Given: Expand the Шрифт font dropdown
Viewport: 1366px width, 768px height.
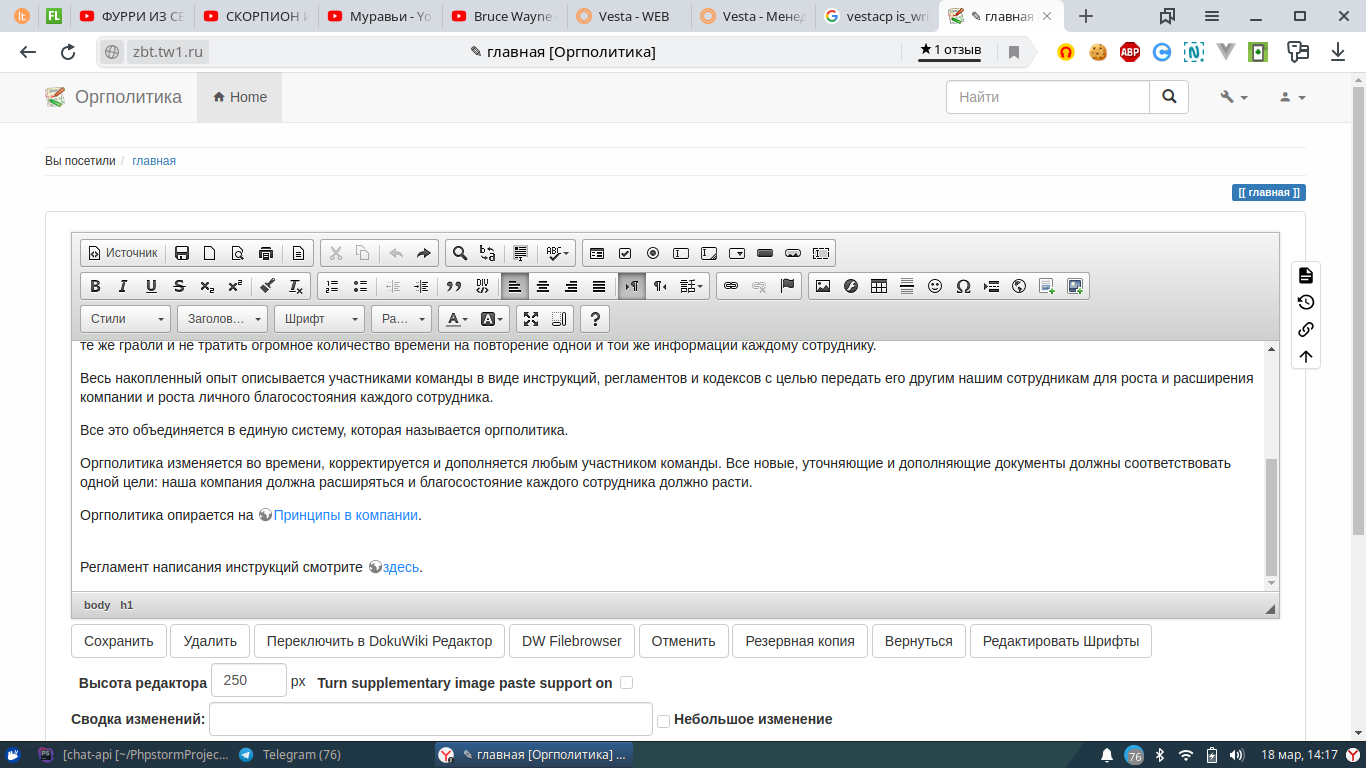Looking at the screenshot, I should coord(319,319).
